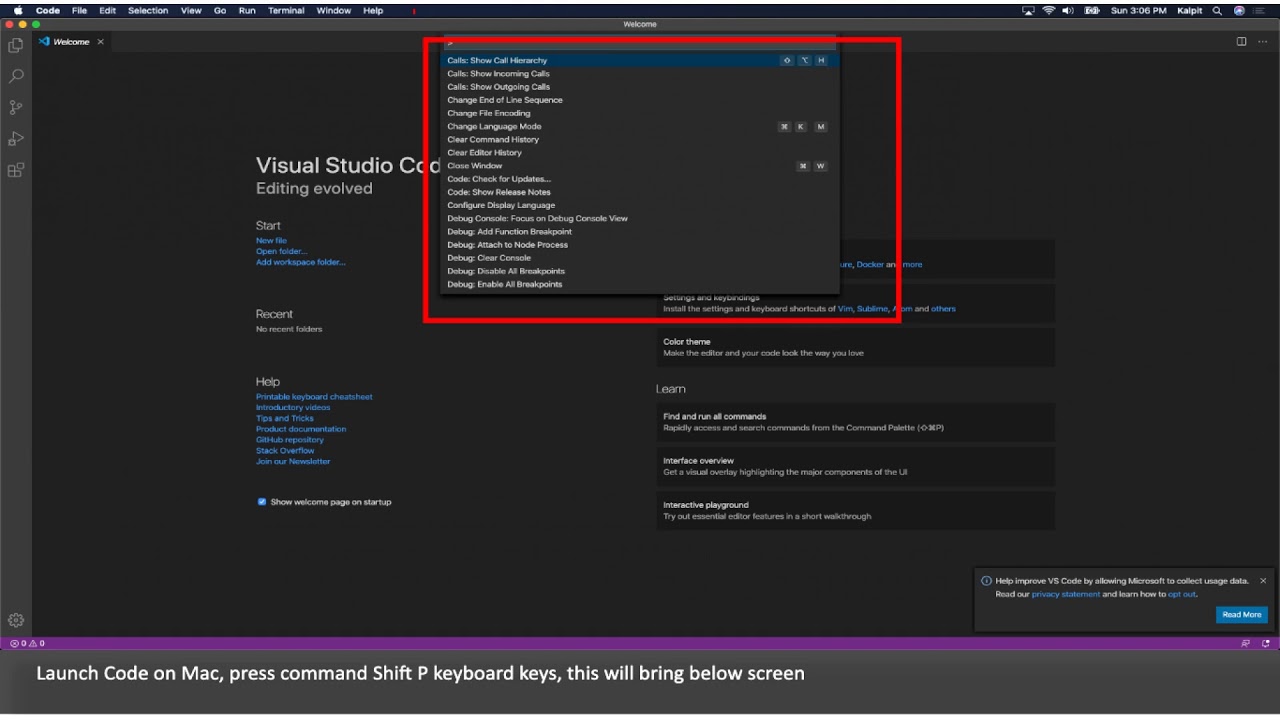
Task: Select Clear Command History command
Action: point(639,139)
